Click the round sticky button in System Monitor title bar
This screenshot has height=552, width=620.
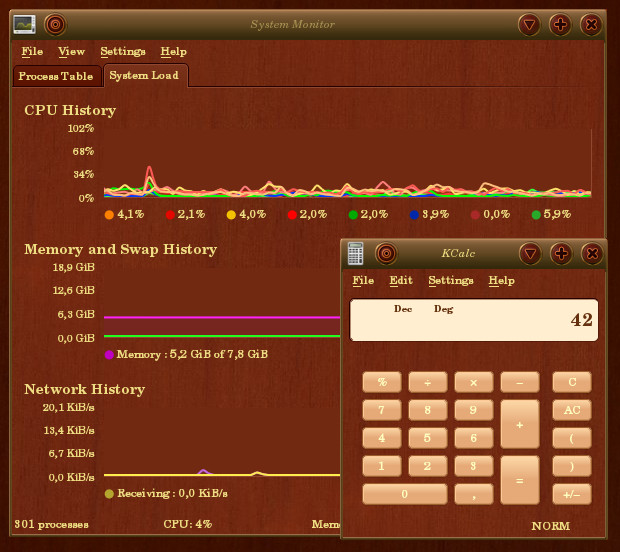(55, 25)
